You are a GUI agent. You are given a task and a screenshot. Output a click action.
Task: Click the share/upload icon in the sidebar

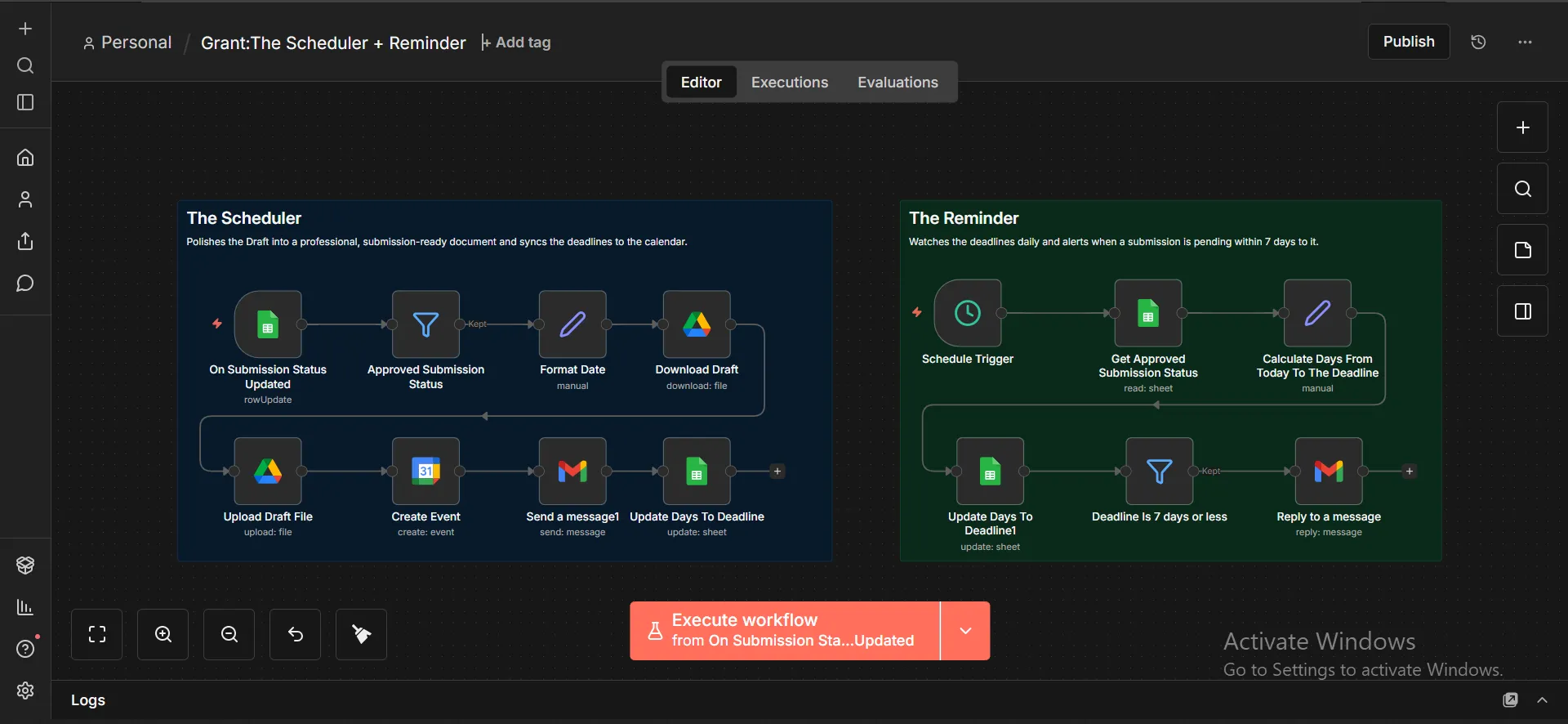click(x=25, y=241)
